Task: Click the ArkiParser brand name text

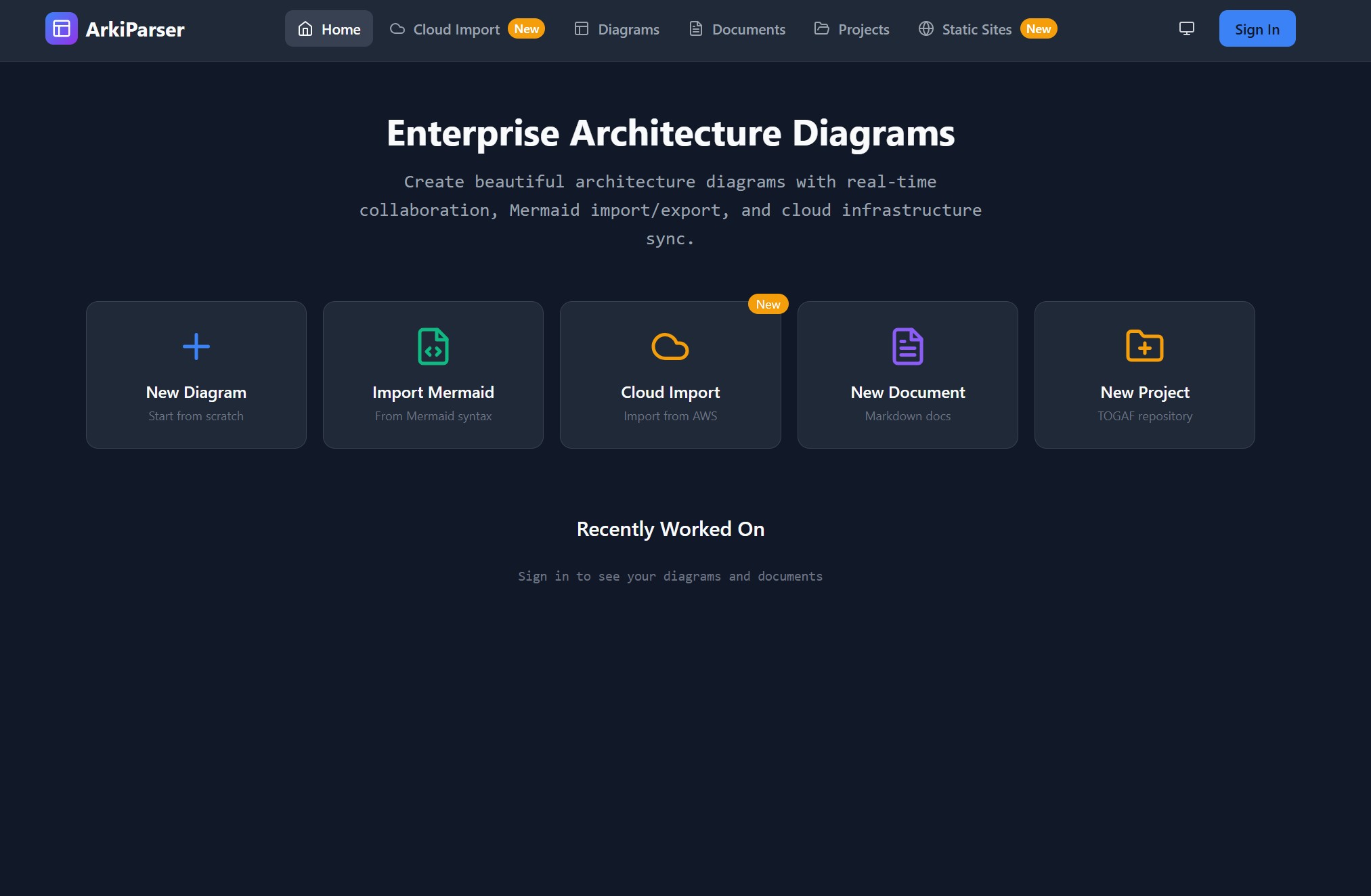Action: coord(135,29)
